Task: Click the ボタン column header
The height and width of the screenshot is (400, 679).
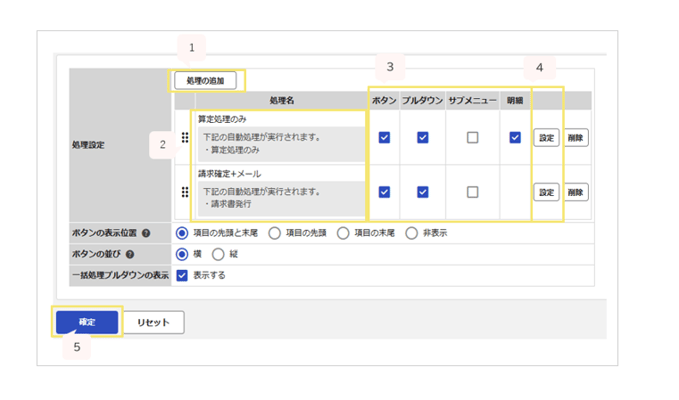Action: [x=384, y=100]
